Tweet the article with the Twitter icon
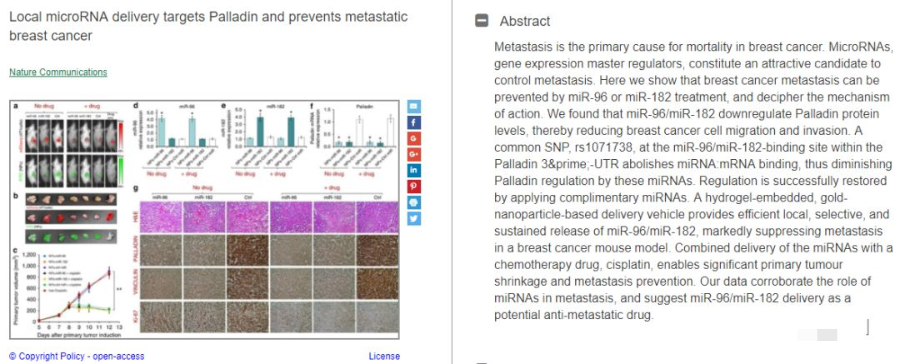The image size is (900, 364). (x=414, y=219)
